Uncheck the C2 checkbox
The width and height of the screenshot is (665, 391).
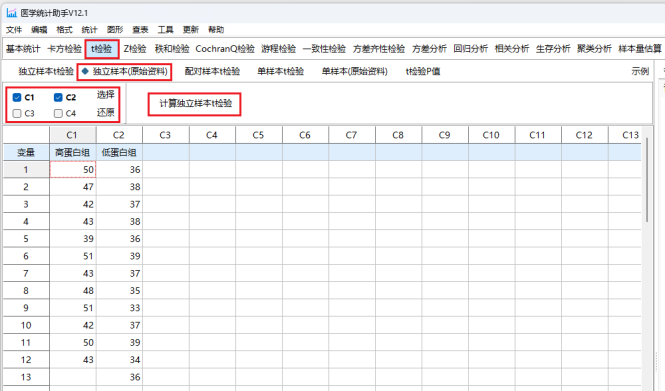pos(58,98)
